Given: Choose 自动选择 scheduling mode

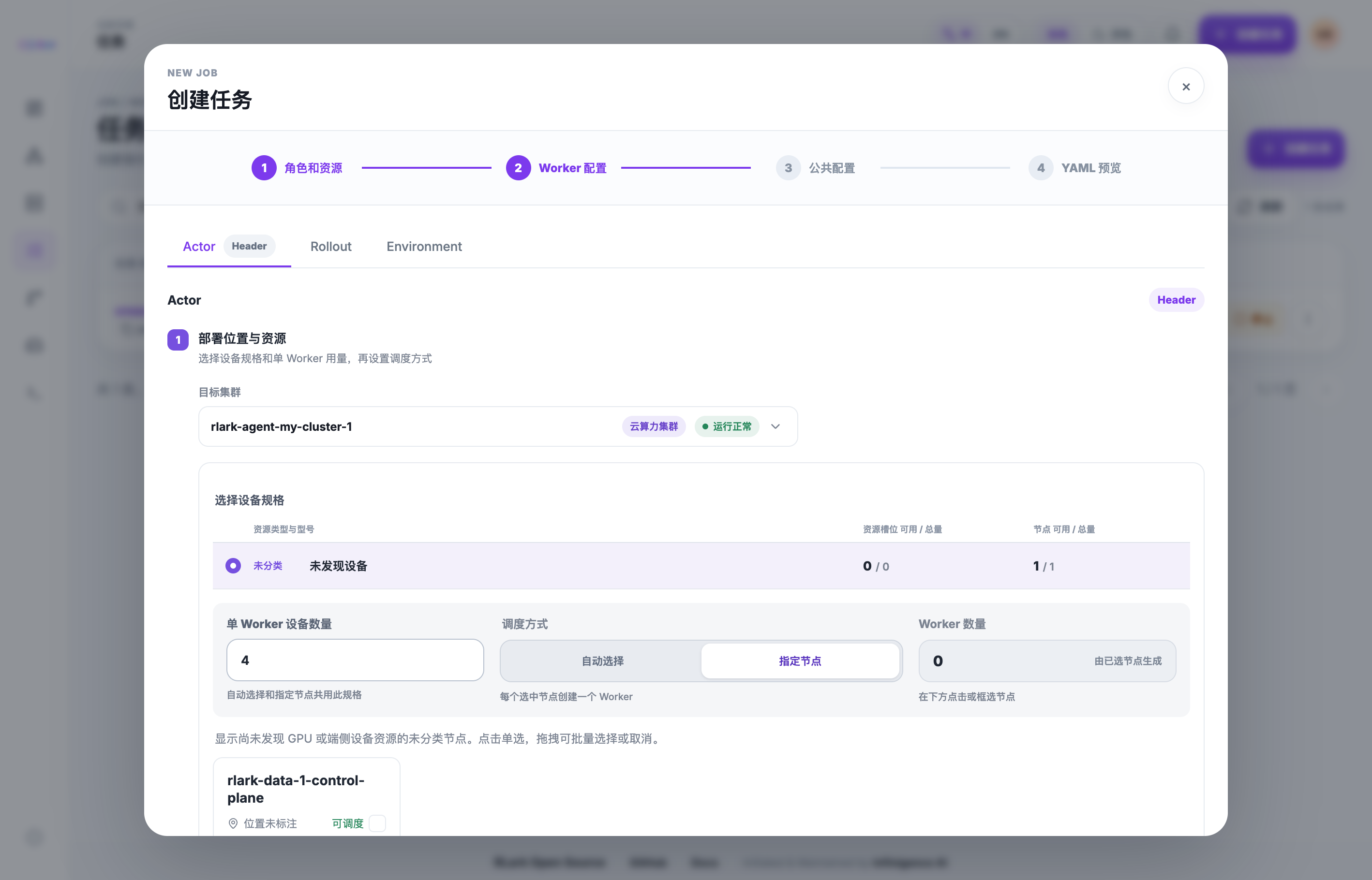Looking at the screenshot, I should click(602, 661).
